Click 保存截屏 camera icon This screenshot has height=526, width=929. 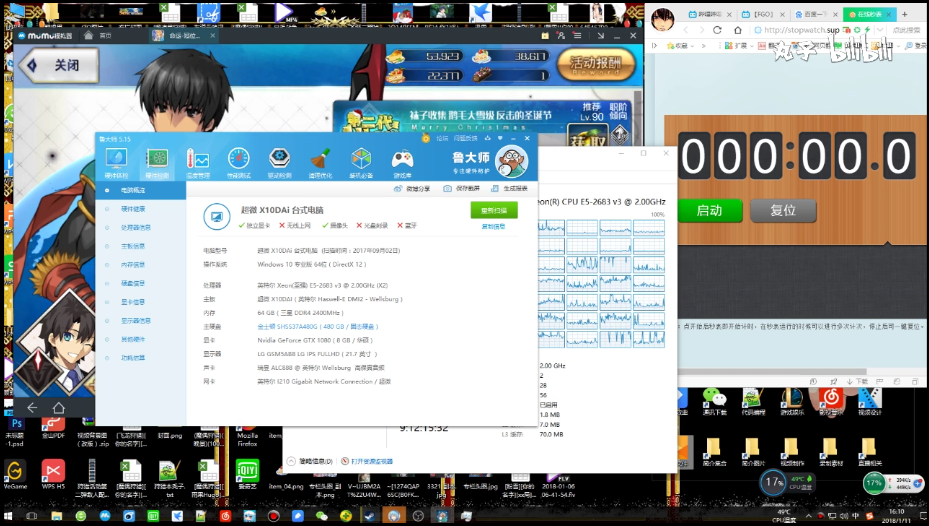[x=462, y=188]
